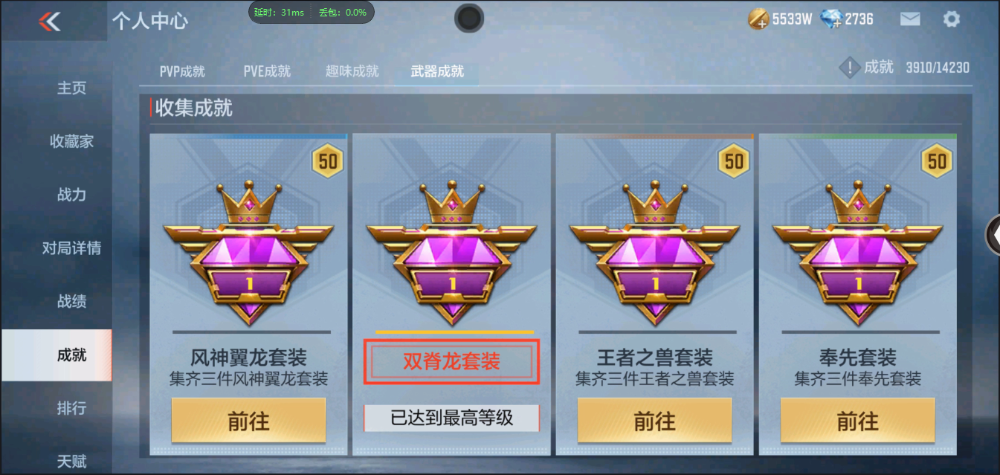Click 前往 under 王者之兽套装

coord(655,421)
